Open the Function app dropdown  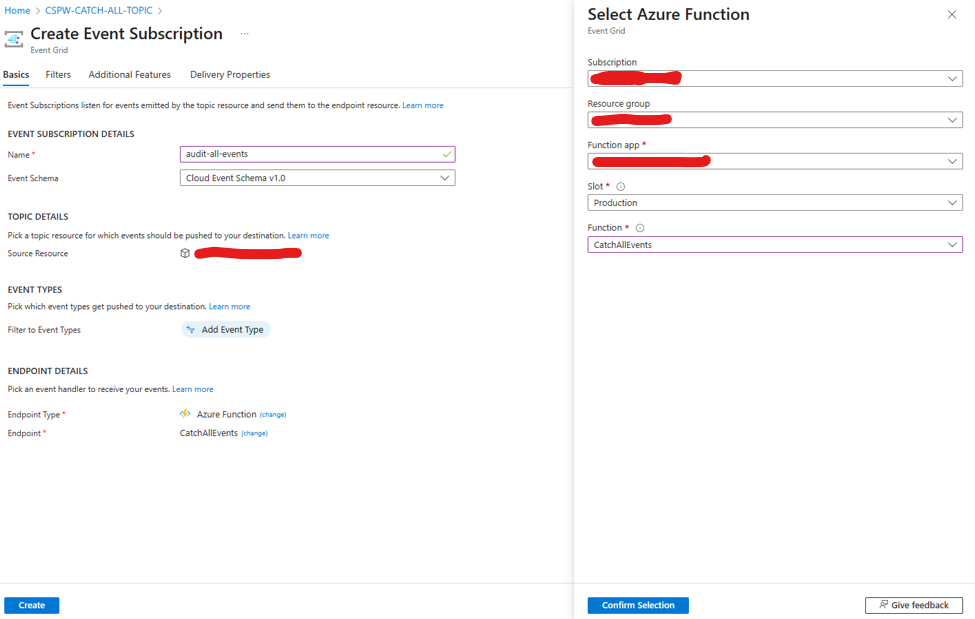click(x=774, y=161)
